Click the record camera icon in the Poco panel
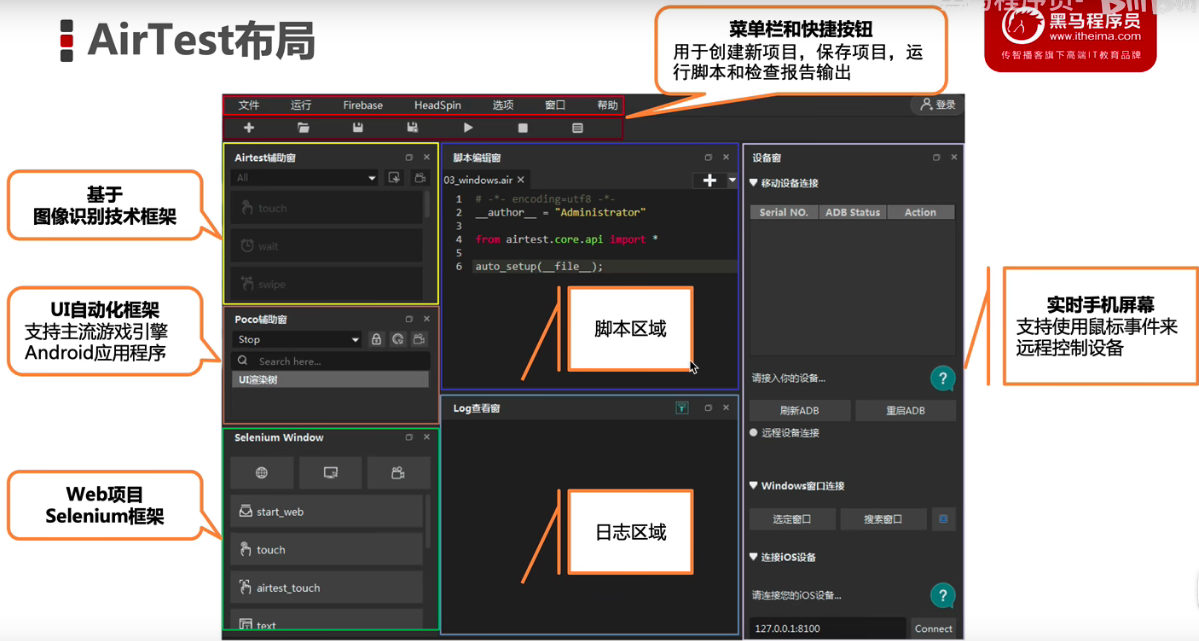The width and height of the screenshot is (1199, 641). tap(419, 339)
